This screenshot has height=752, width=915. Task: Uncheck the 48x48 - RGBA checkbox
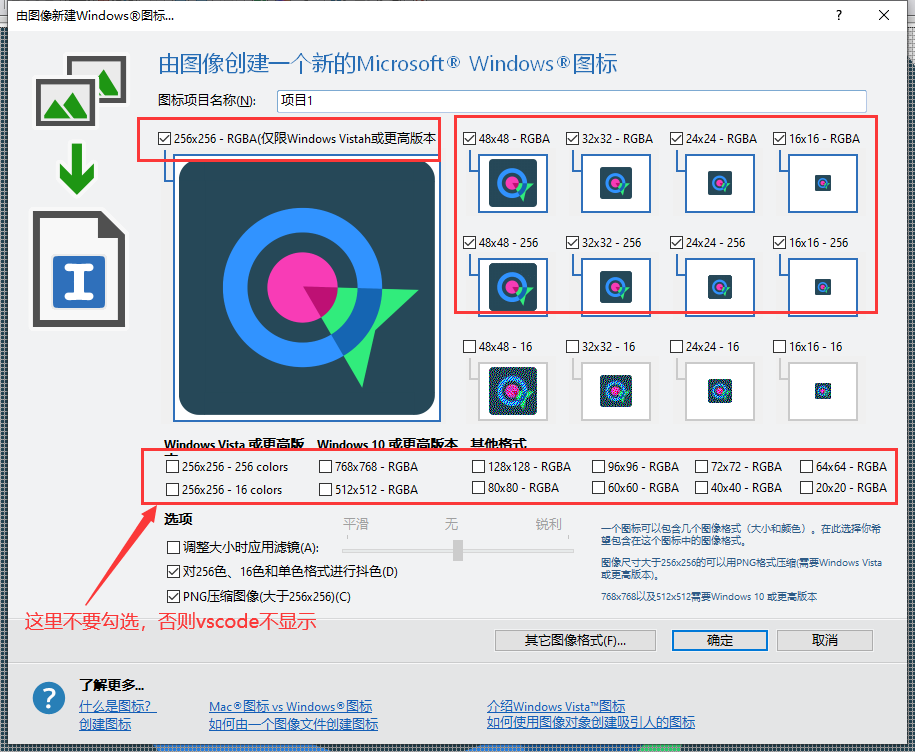(469, 139)
